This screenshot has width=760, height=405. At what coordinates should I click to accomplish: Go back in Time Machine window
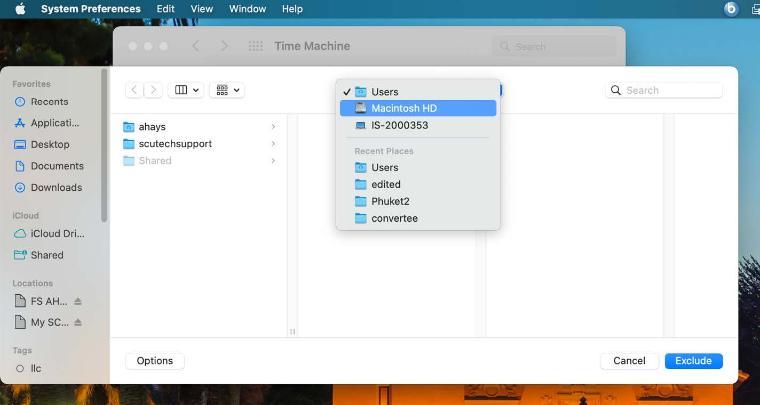[x=195, y=46]
